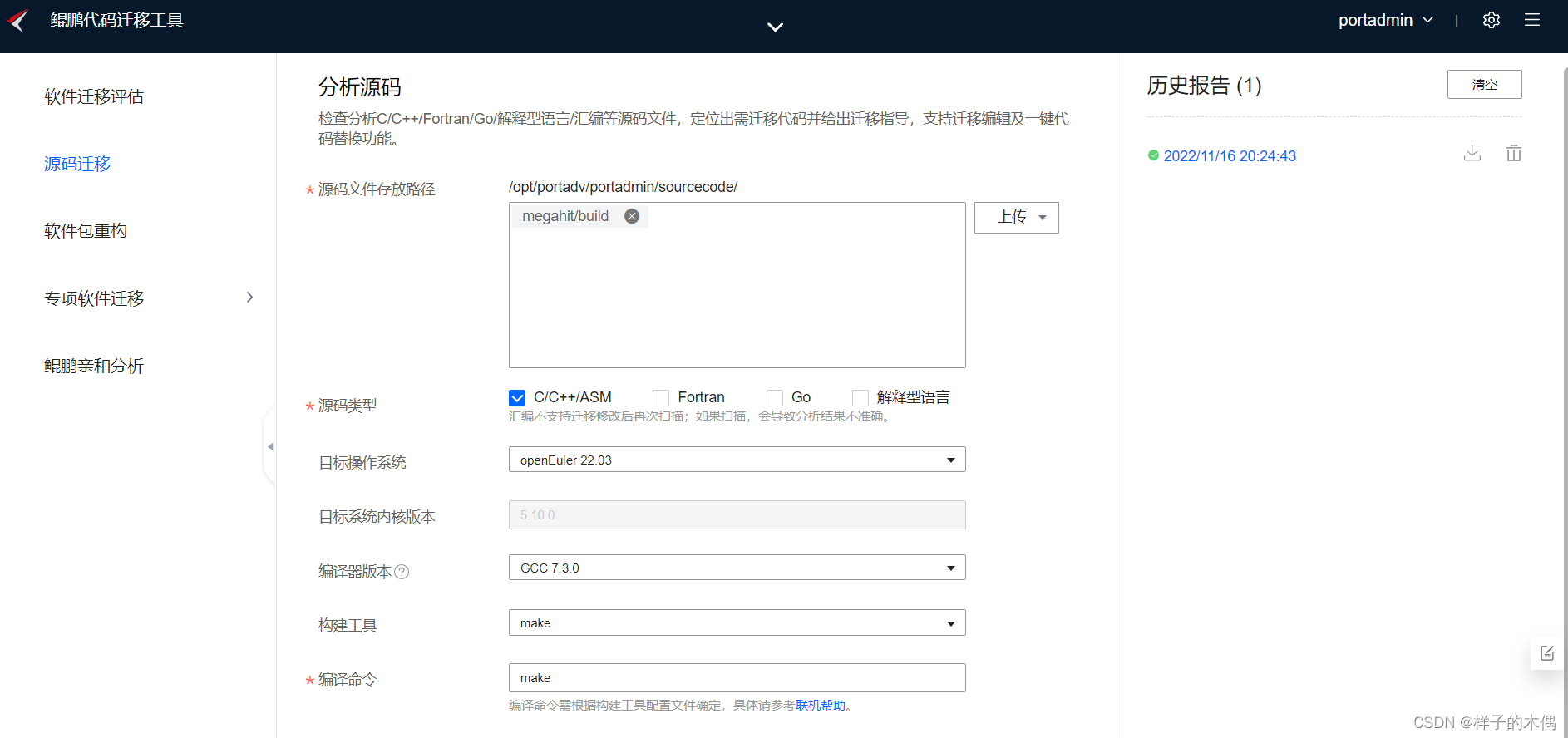Open the 2022/11/16 20:24:43 report link
1568x738 pixels.
click(x=1230, y=156)
